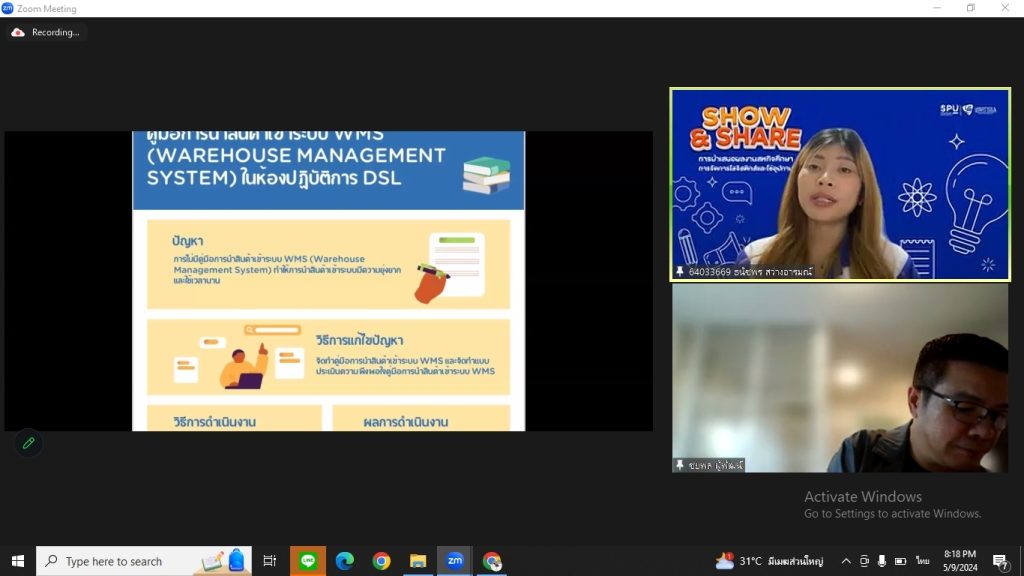Toggle the microphone icon in system tray
The width and height of the screenshot is (1024, 576).
click(882, 561)
